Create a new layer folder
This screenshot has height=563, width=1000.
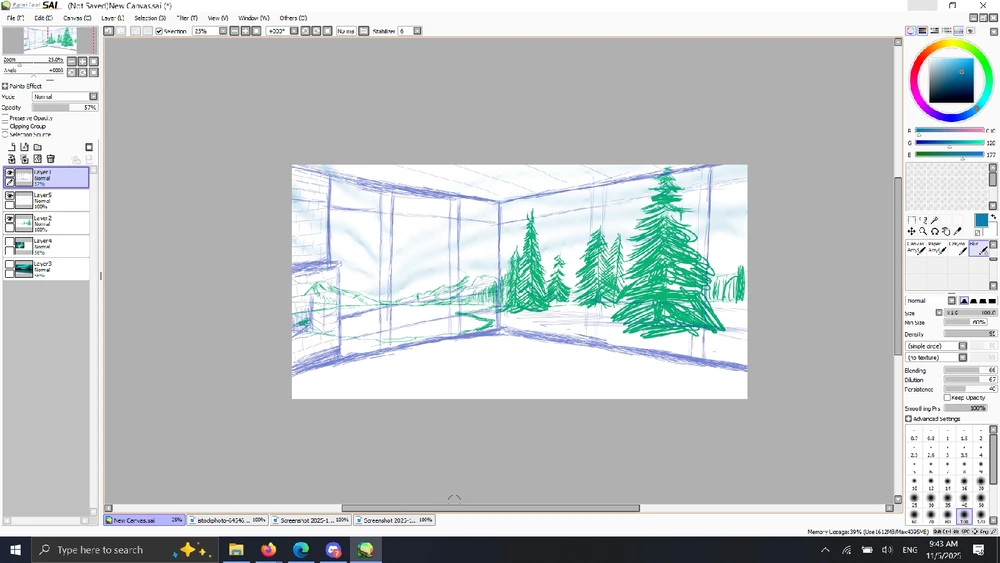38,147
